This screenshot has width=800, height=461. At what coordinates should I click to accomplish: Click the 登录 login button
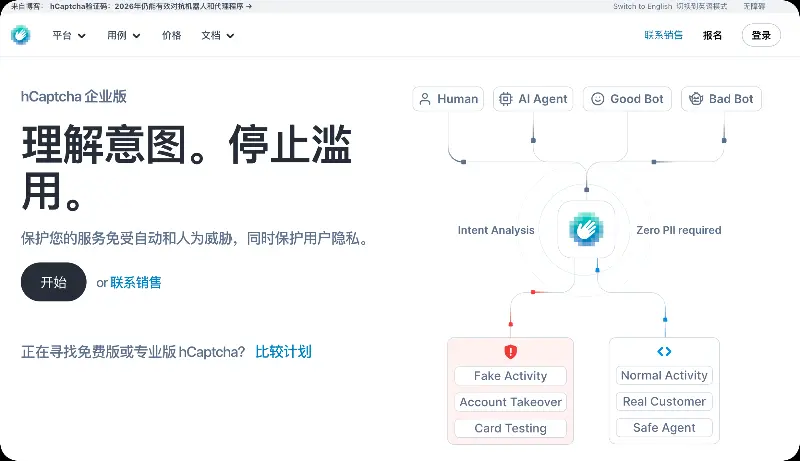tap(761, 35)
